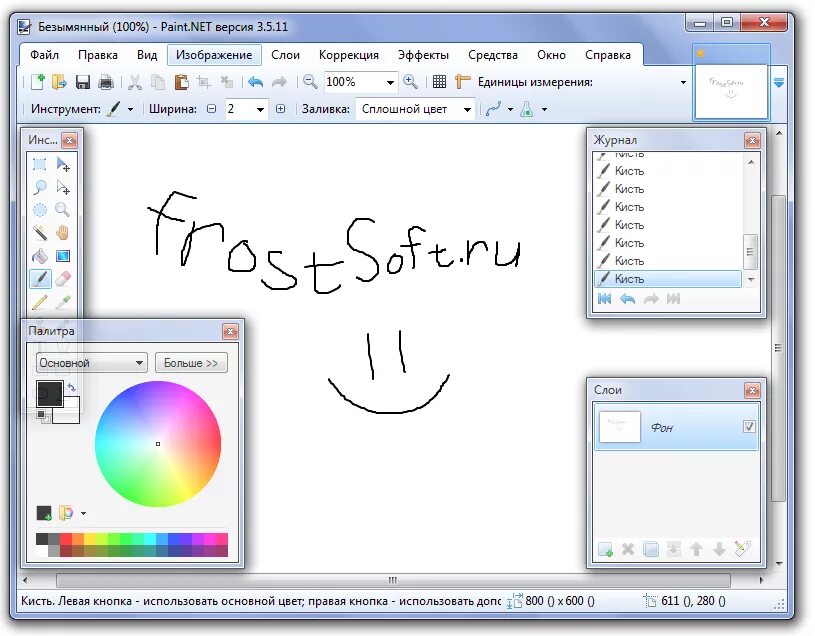Click the Cut scissors icon
815x636 pixels.
[x=135, y=82]
